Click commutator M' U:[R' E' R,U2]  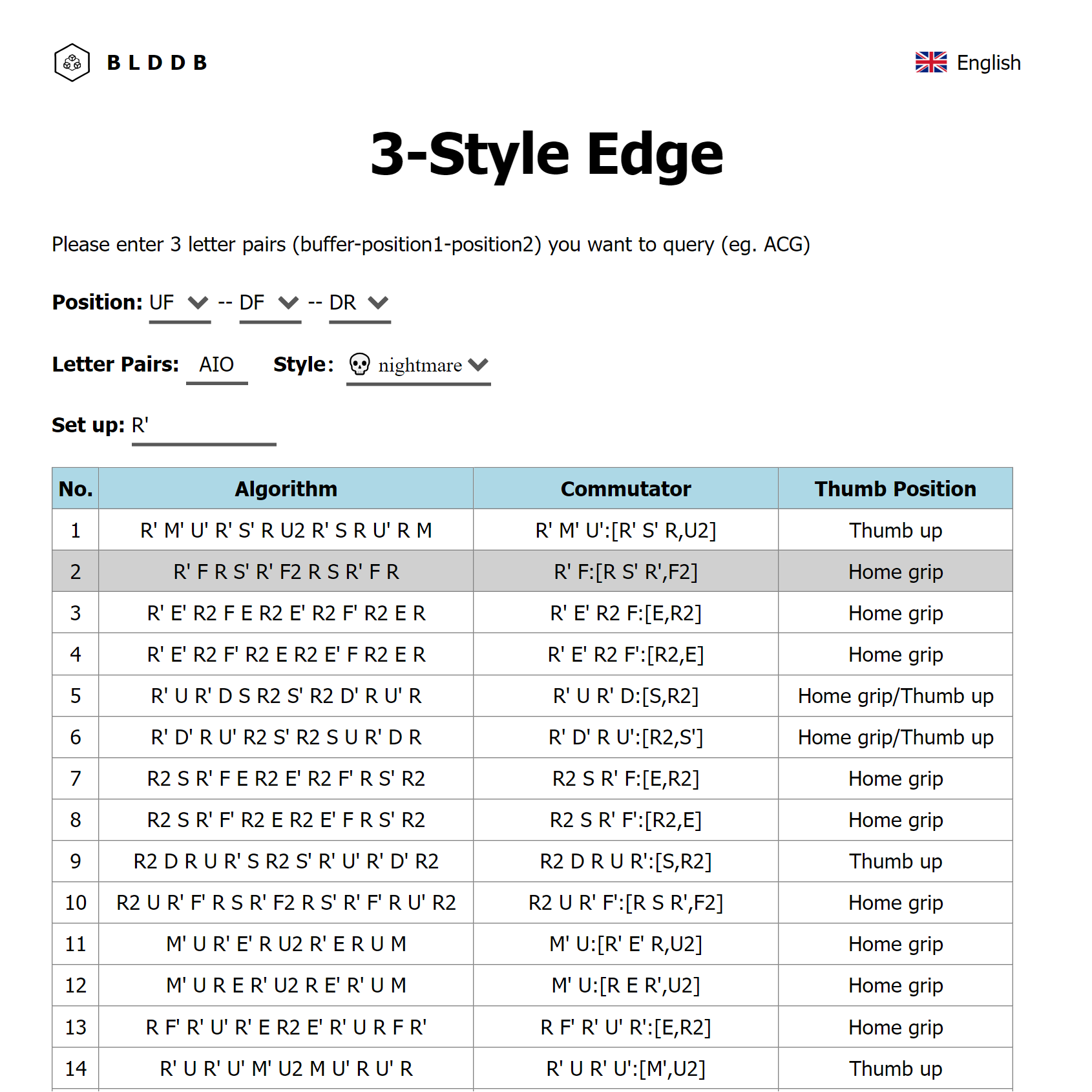pos(625,944)
